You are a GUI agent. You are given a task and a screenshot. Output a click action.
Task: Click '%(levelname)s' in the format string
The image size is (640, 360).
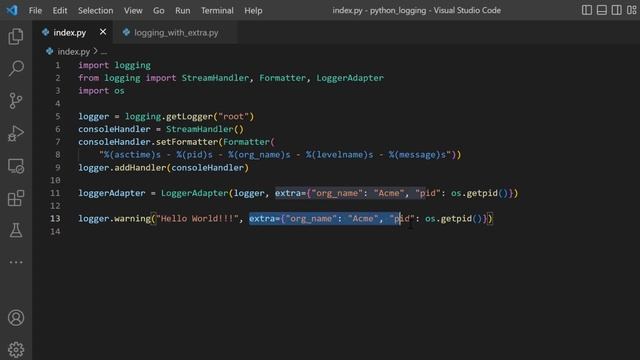point(339,155)
